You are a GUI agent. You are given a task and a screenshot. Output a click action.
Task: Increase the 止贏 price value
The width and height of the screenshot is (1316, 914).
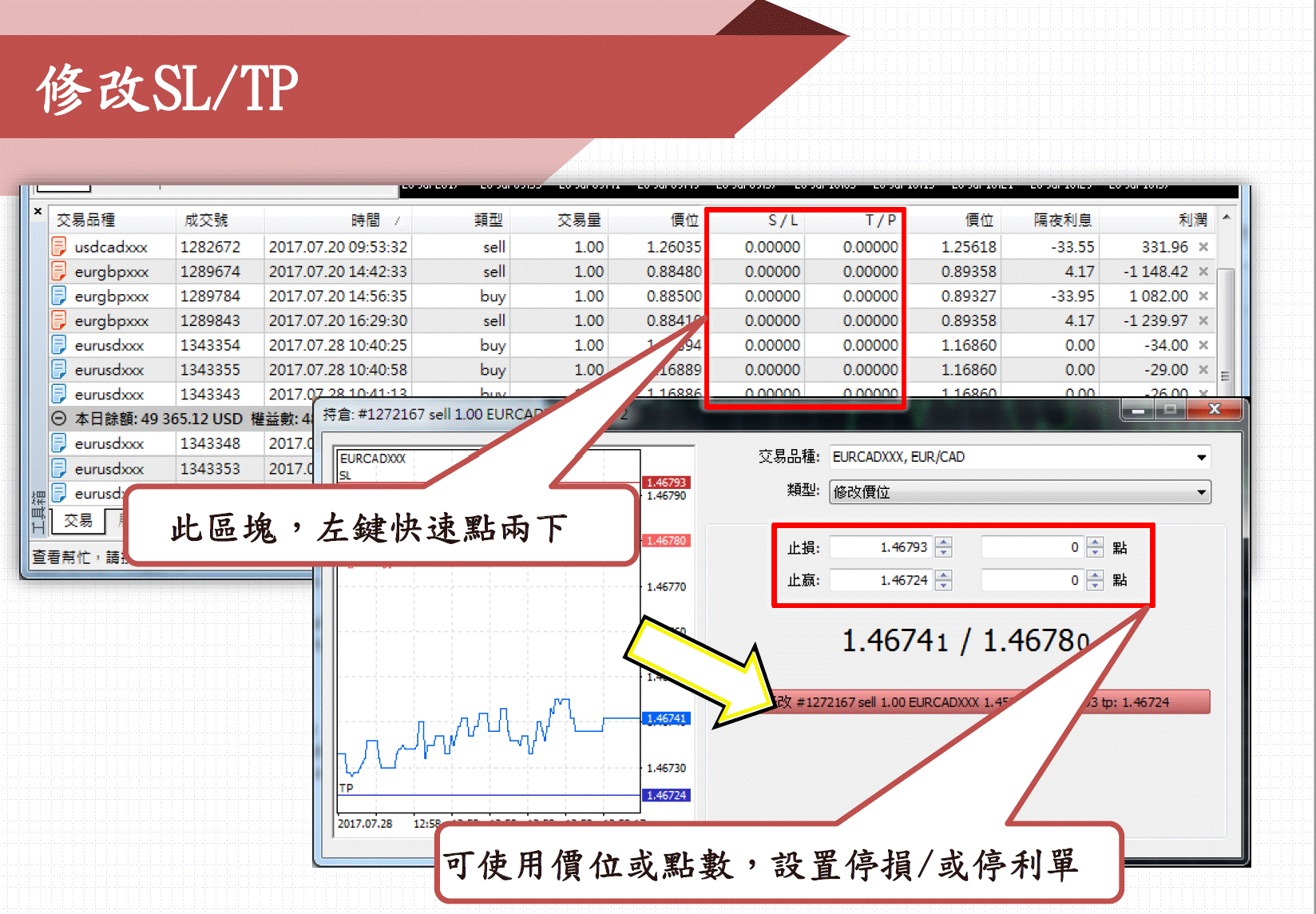(x=944, y=575)
